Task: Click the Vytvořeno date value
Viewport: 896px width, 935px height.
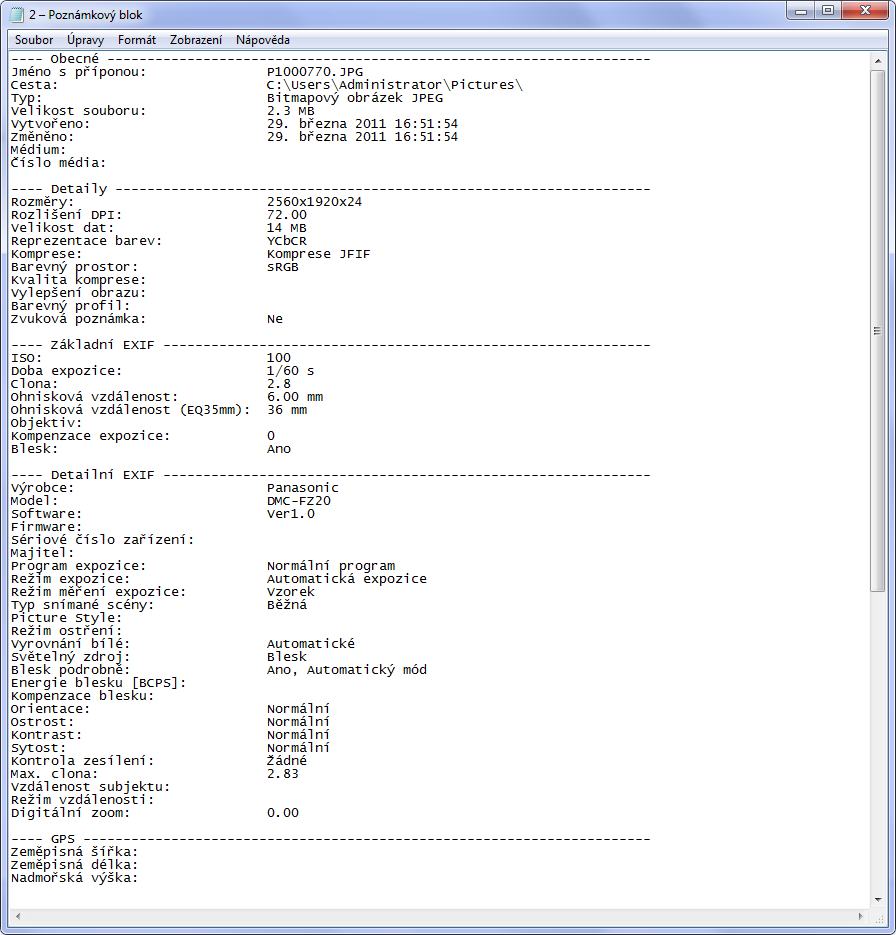Action: 362,124
